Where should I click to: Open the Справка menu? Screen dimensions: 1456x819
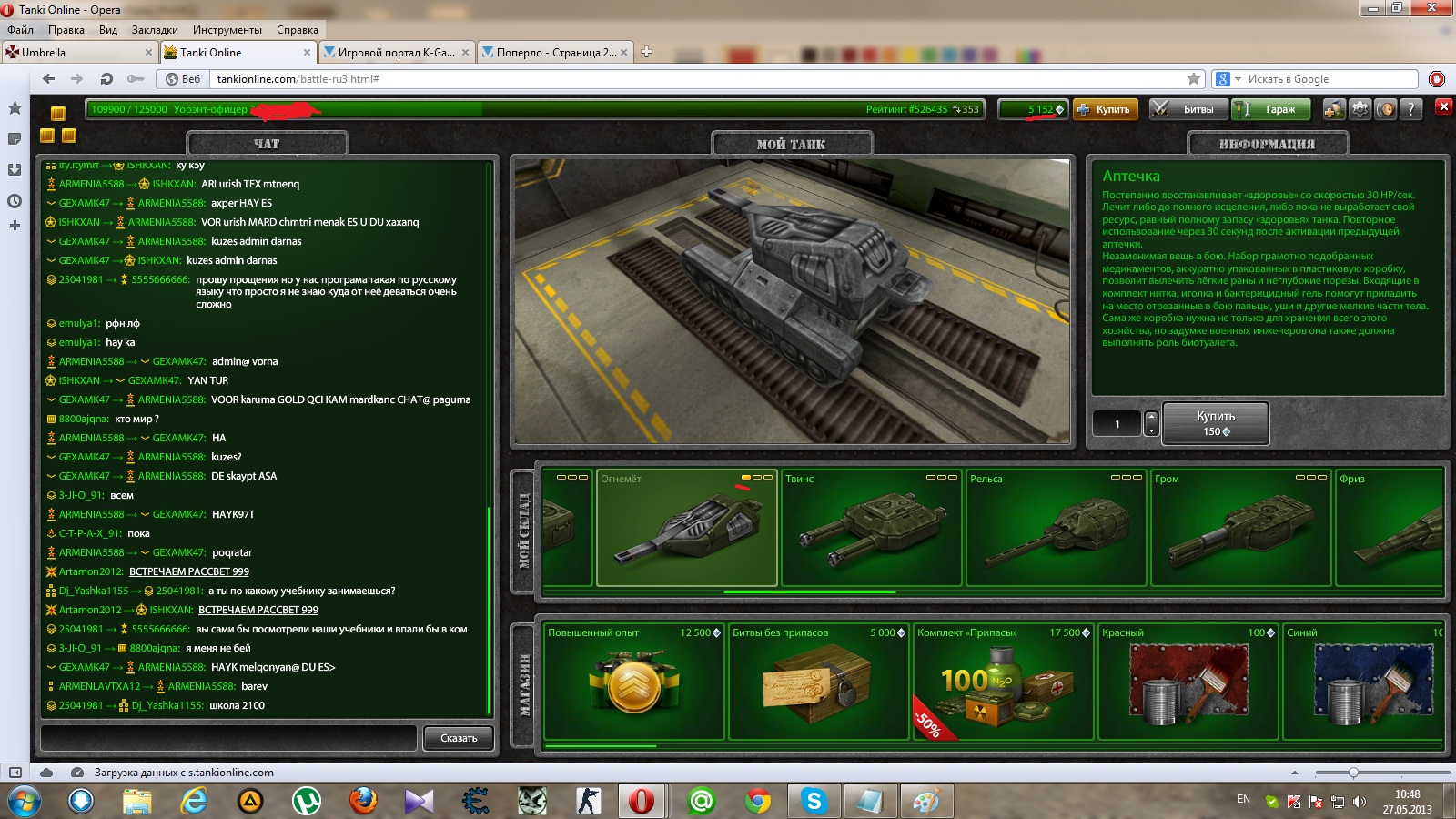click(298, 30)
